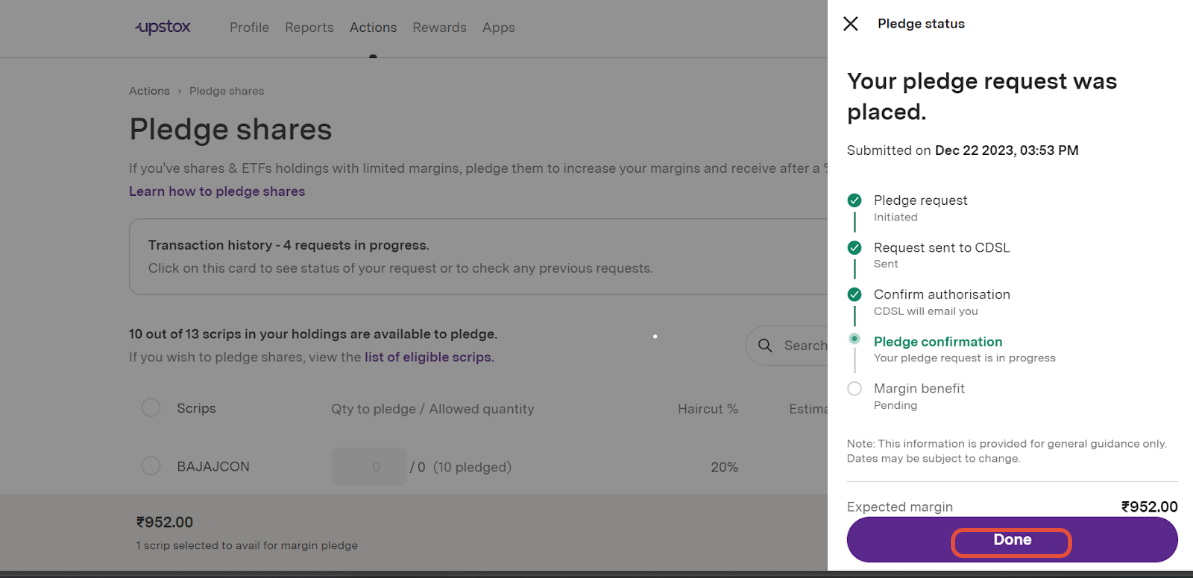
Task: Click the Confirm authorisation check icon
Action: point(854,294)
